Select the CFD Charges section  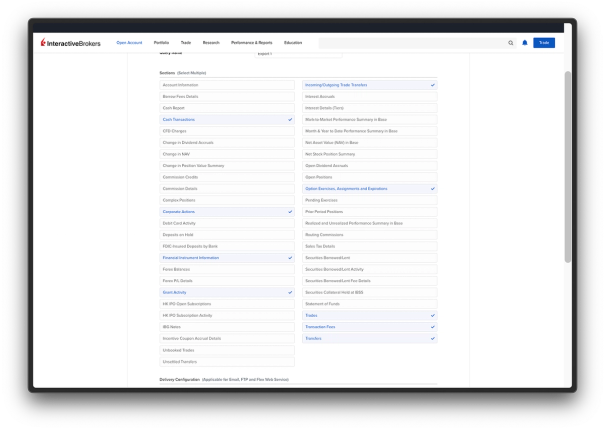pyautogui.click(x=227, y=131)
